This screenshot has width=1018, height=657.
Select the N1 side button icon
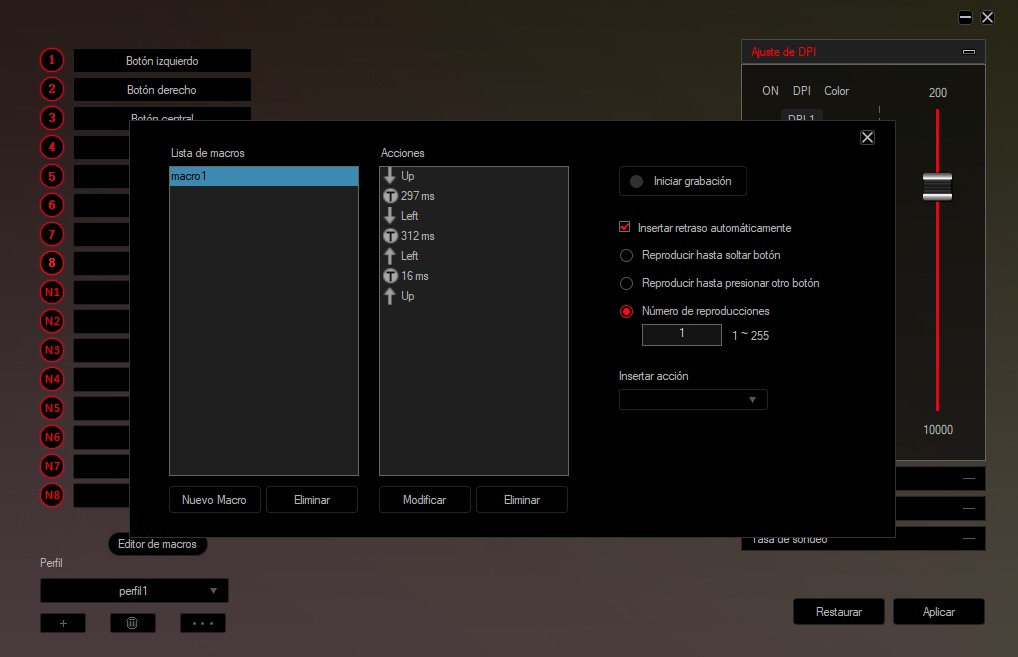click(x=52, y=292)
